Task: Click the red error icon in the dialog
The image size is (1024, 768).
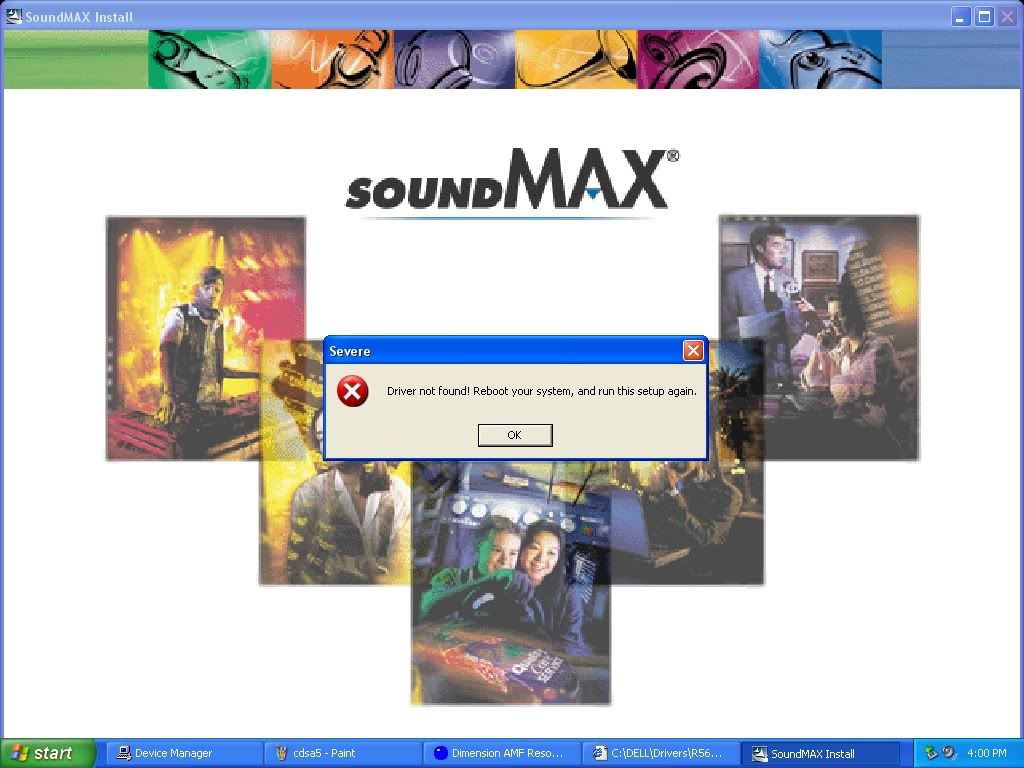Action: 352,391
